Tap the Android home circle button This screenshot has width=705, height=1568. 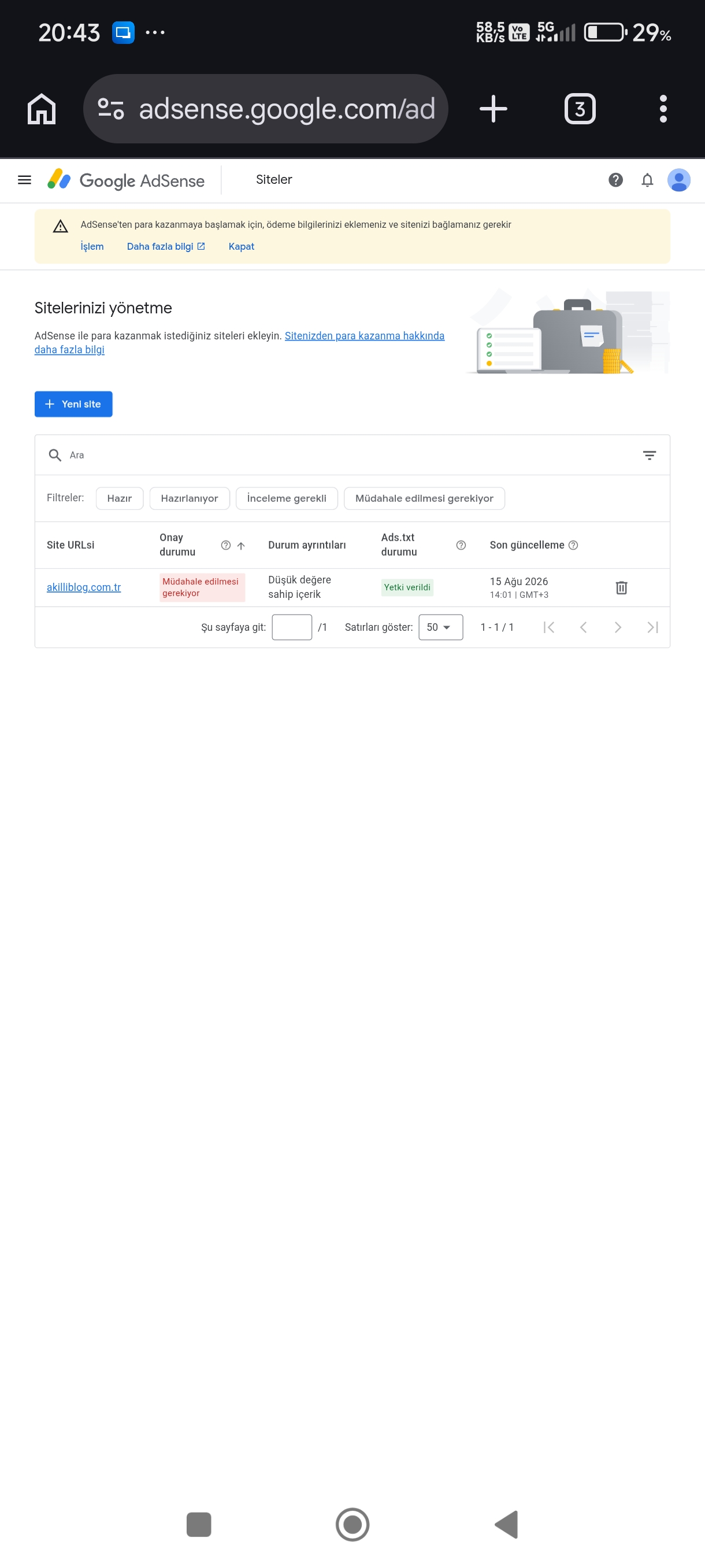[x=353, y=1524]
